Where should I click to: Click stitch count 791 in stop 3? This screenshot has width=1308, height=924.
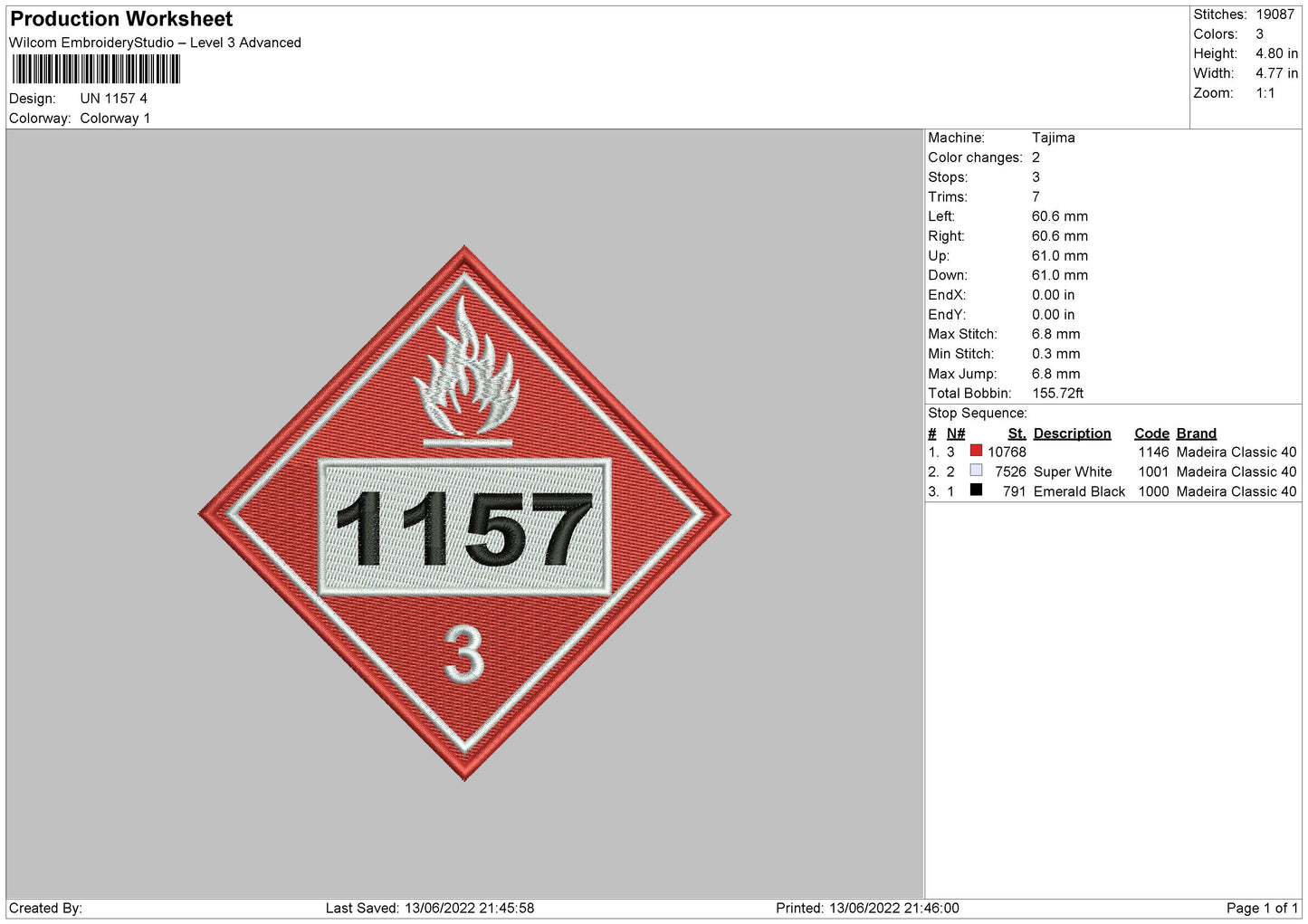point(1015,492)
